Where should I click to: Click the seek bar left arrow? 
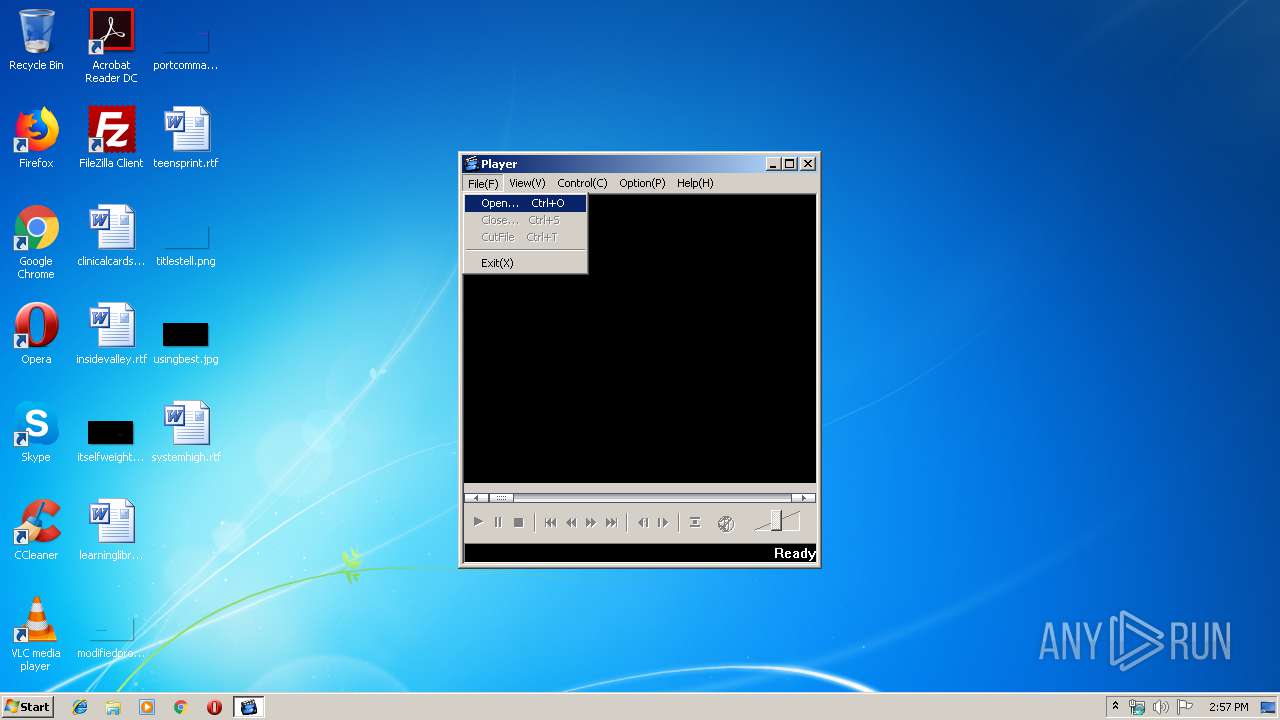click(x=477, y=497)
